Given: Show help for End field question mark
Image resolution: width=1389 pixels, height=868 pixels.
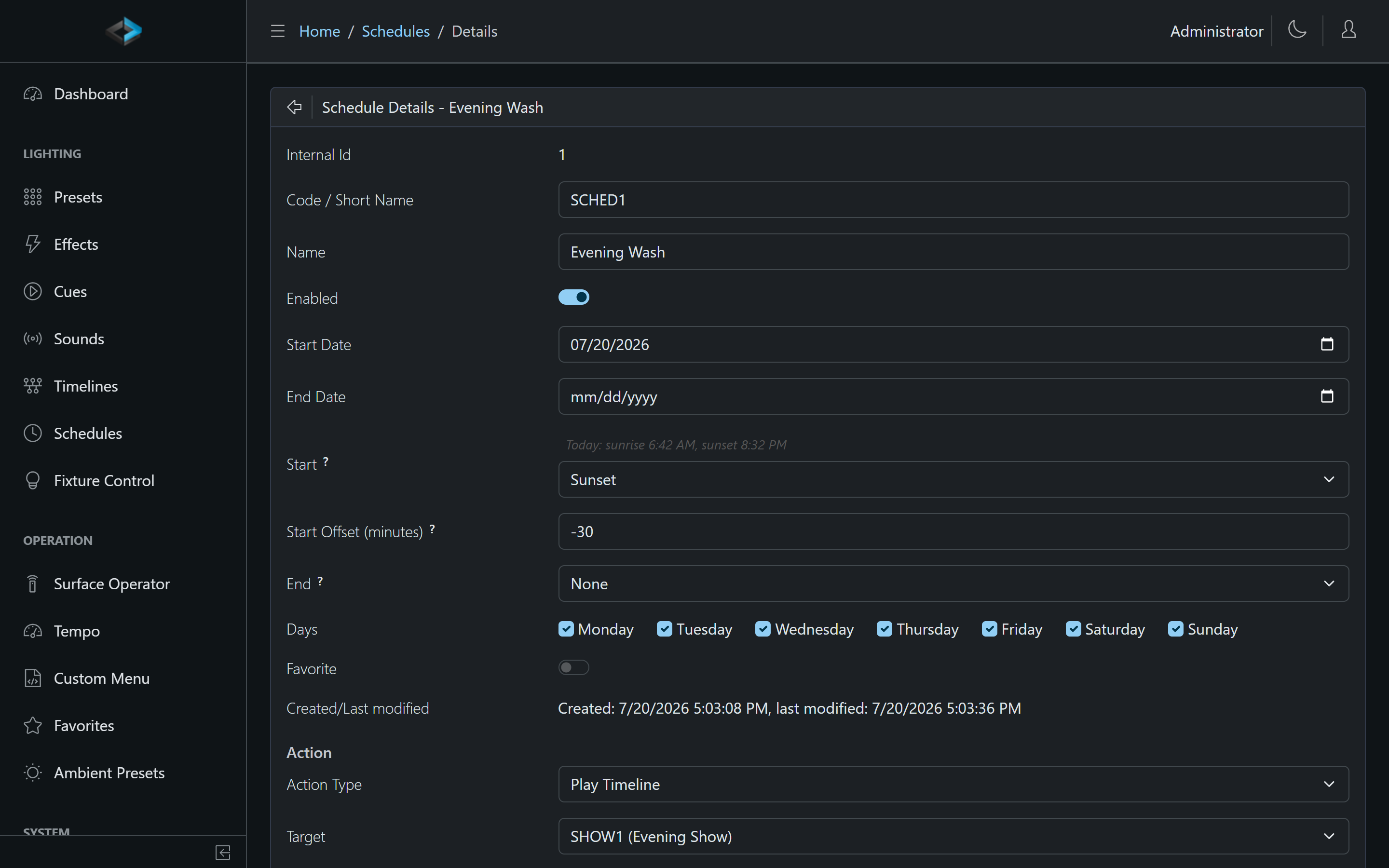Looking at the screenshot, I should (320, 582).
